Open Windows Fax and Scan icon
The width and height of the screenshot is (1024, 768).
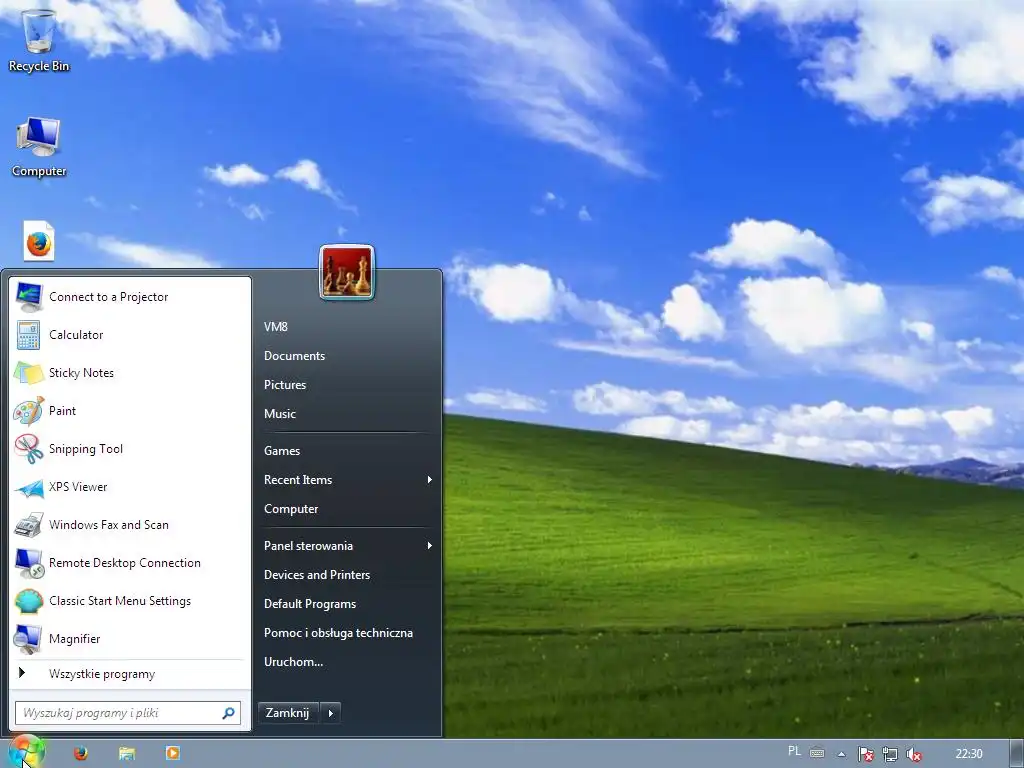point(29,524)
